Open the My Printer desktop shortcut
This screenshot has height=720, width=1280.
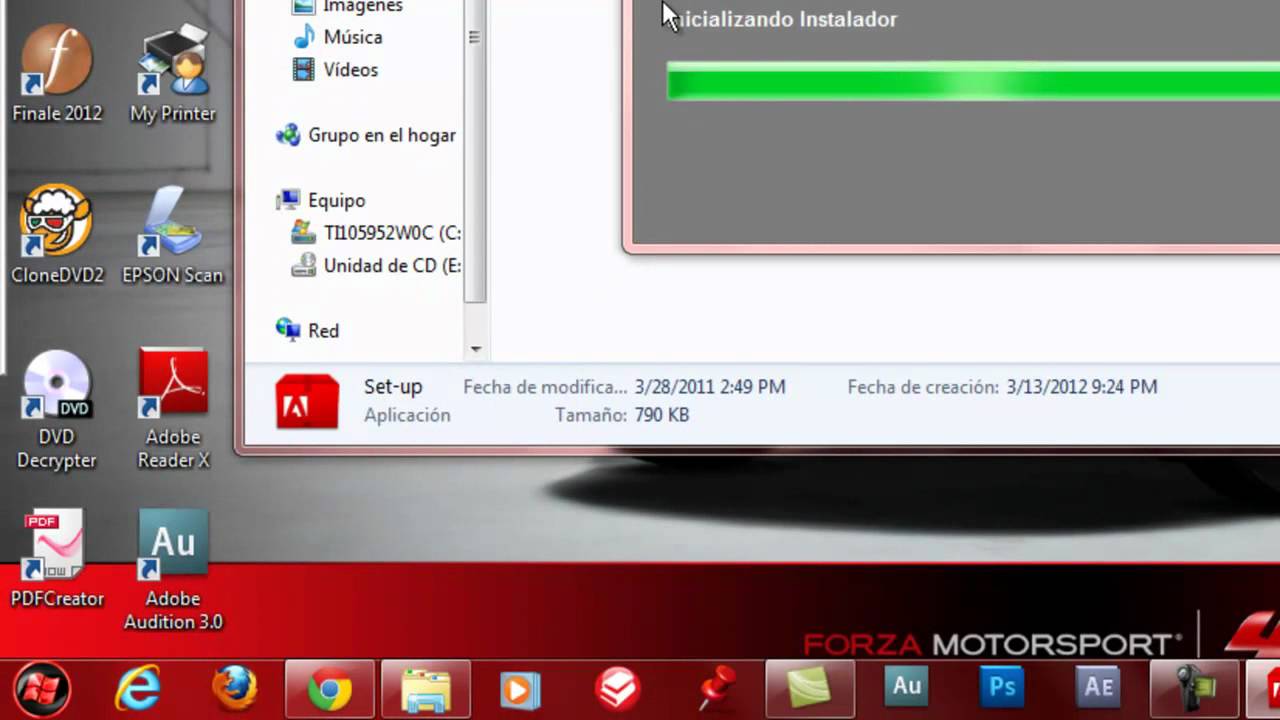click(x=173, y=72)
